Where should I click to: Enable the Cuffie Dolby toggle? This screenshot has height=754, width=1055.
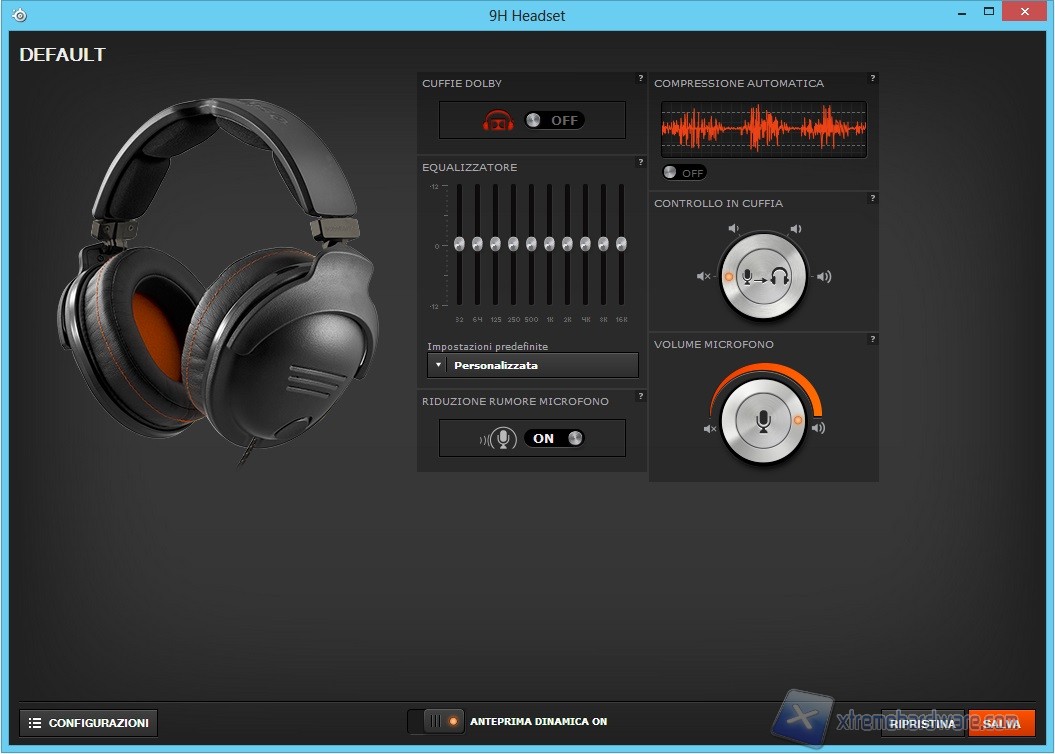pyautogui.click(x=555, y=120)
